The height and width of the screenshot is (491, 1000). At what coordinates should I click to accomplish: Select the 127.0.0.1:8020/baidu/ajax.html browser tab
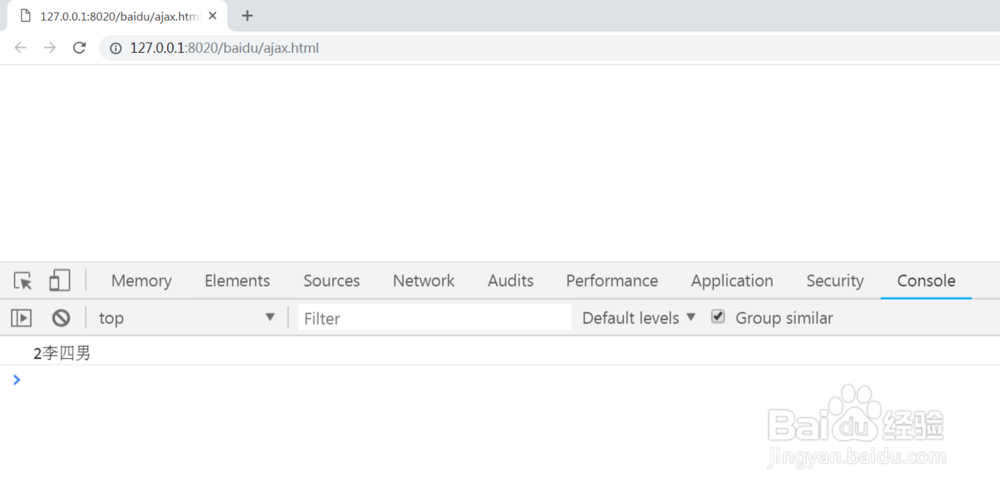117,17
